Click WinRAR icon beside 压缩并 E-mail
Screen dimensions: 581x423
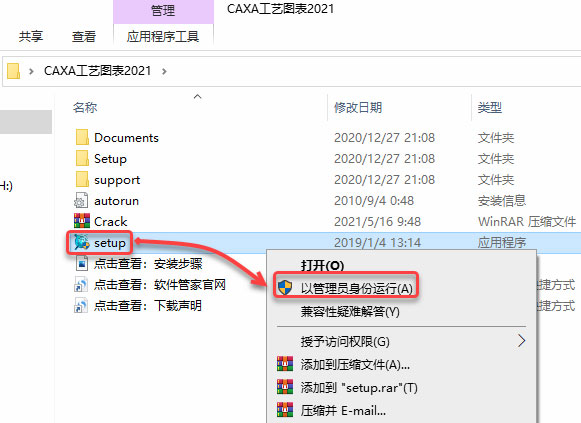[285, 410]
